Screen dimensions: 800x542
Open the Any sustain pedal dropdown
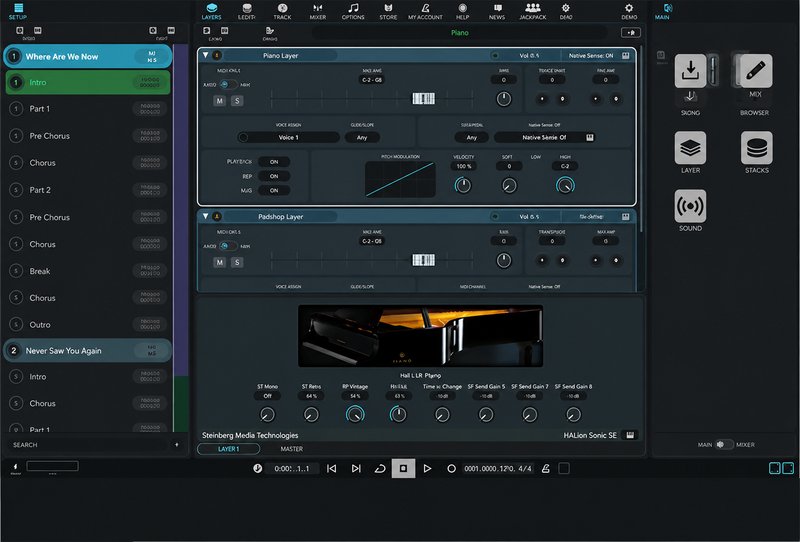471,137
